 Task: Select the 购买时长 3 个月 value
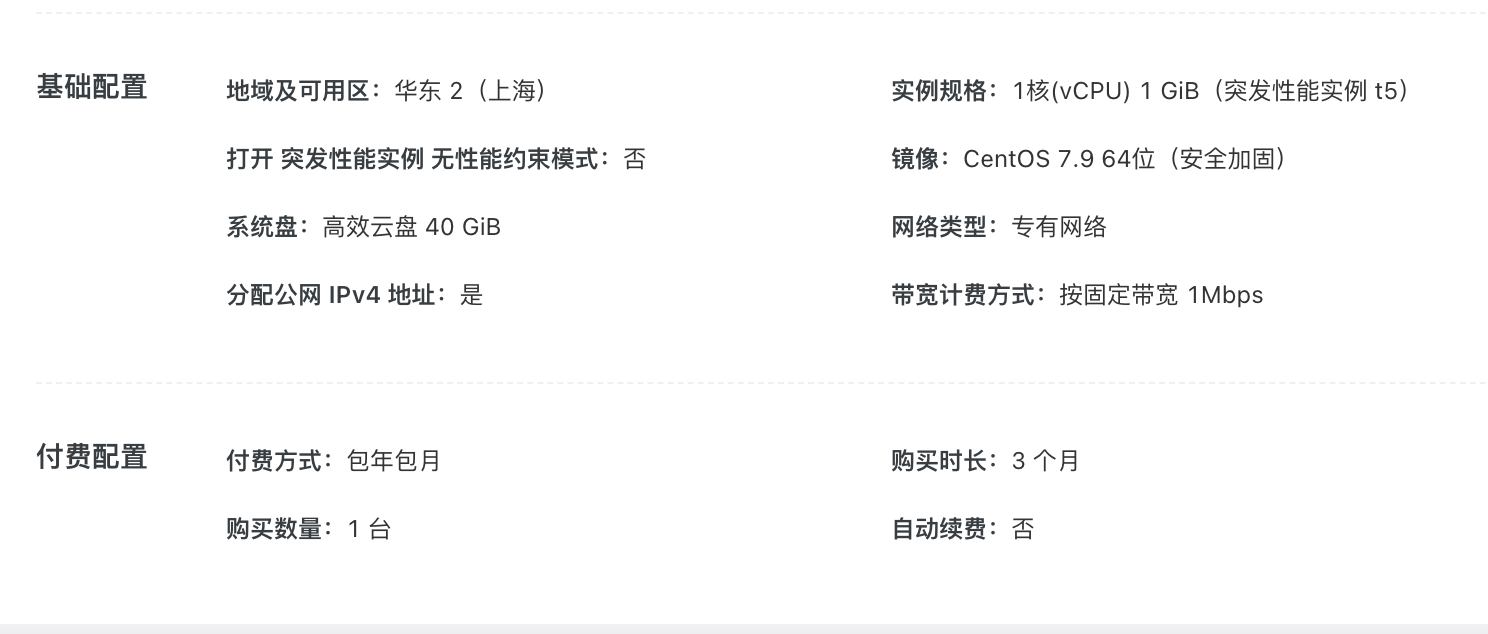pos(1046,461)
